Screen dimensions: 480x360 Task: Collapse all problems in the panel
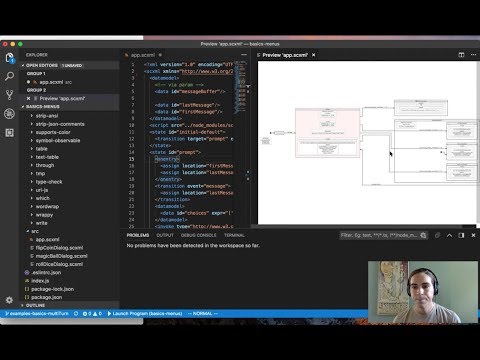click(437, 235)
